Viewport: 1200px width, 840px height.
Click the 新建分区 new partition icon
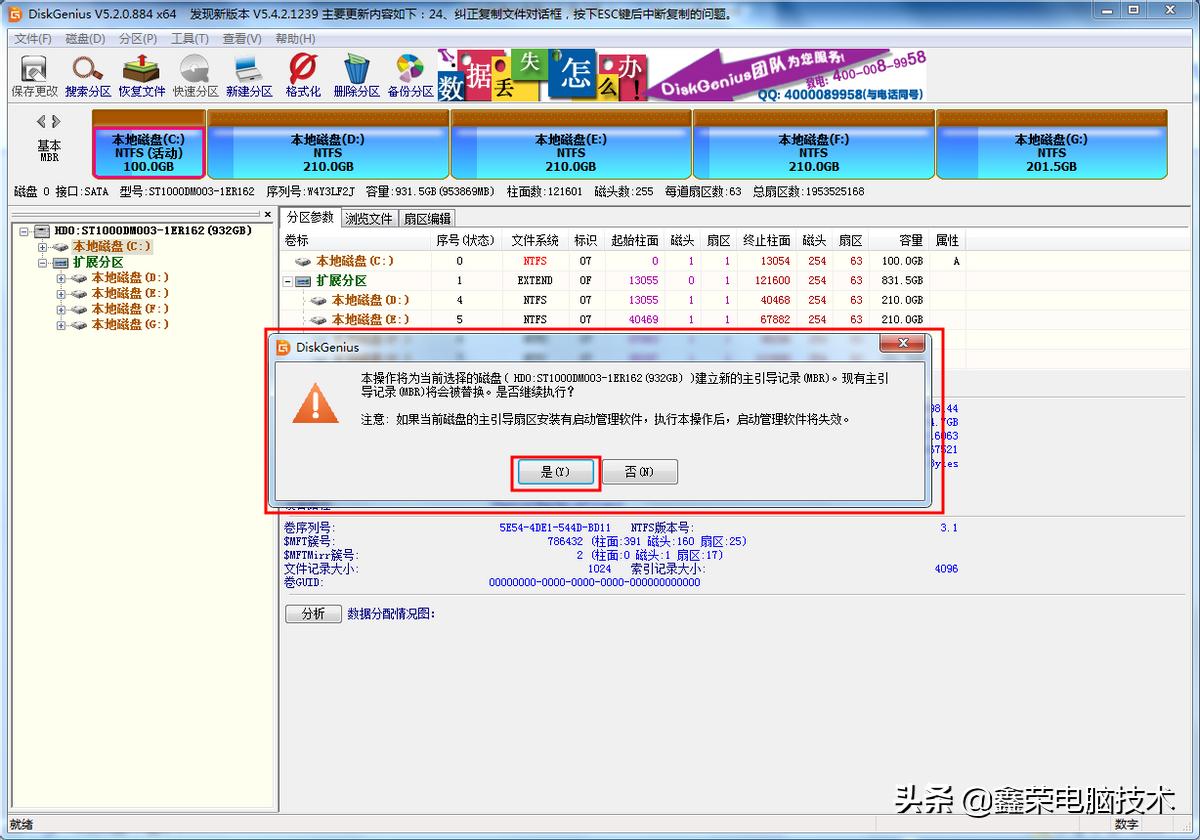click(x=248, y=74)
